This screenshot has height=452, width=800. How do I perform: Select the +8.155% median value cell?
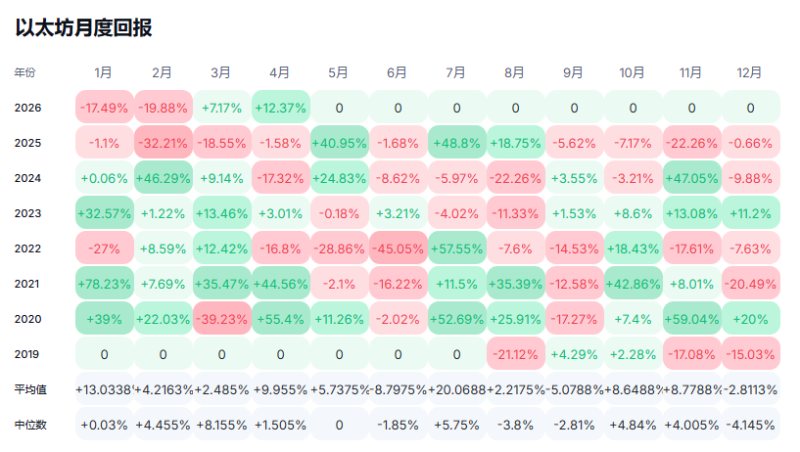pyautogui.click(x=221, y=424)
